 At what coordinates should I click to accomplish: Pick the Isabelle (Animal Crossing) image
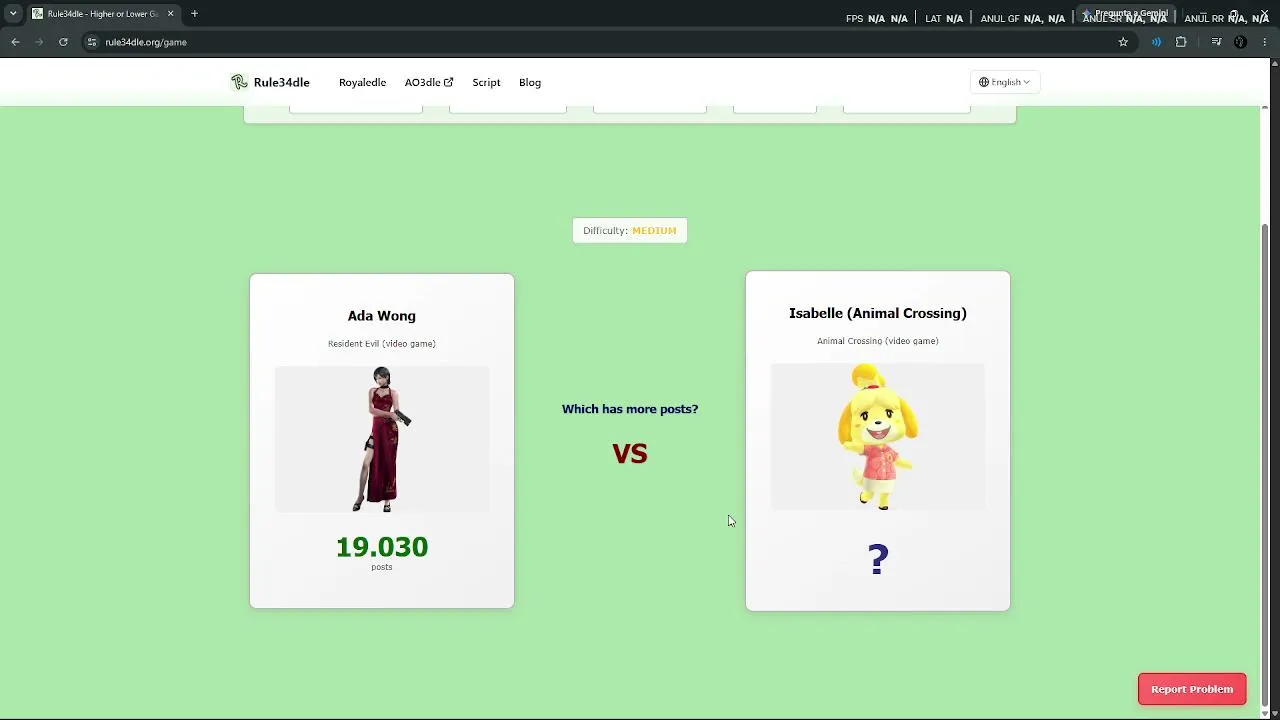[878, 437]
